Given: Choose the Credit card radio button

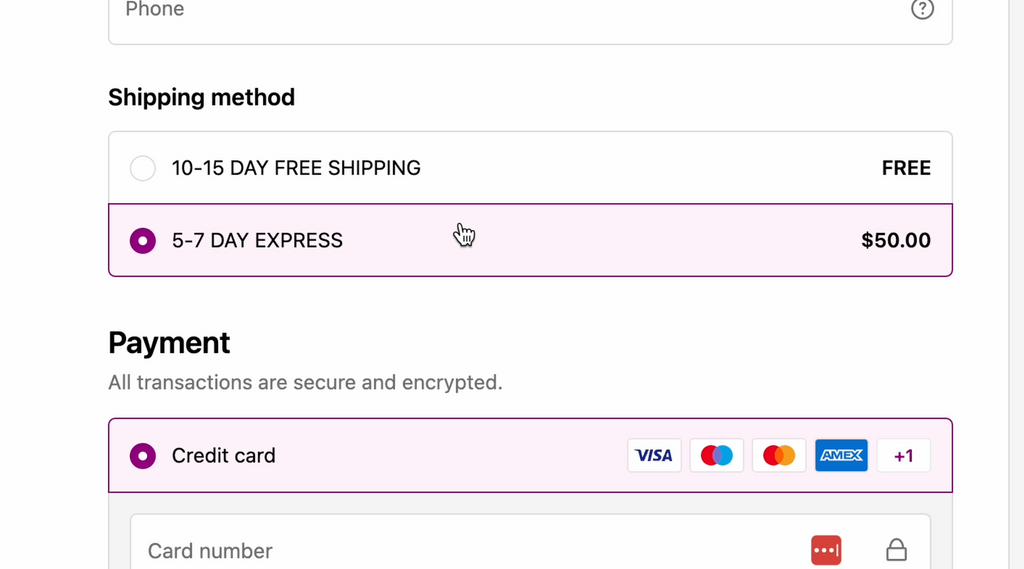Looking at the screenshot, I should point(143,456).
